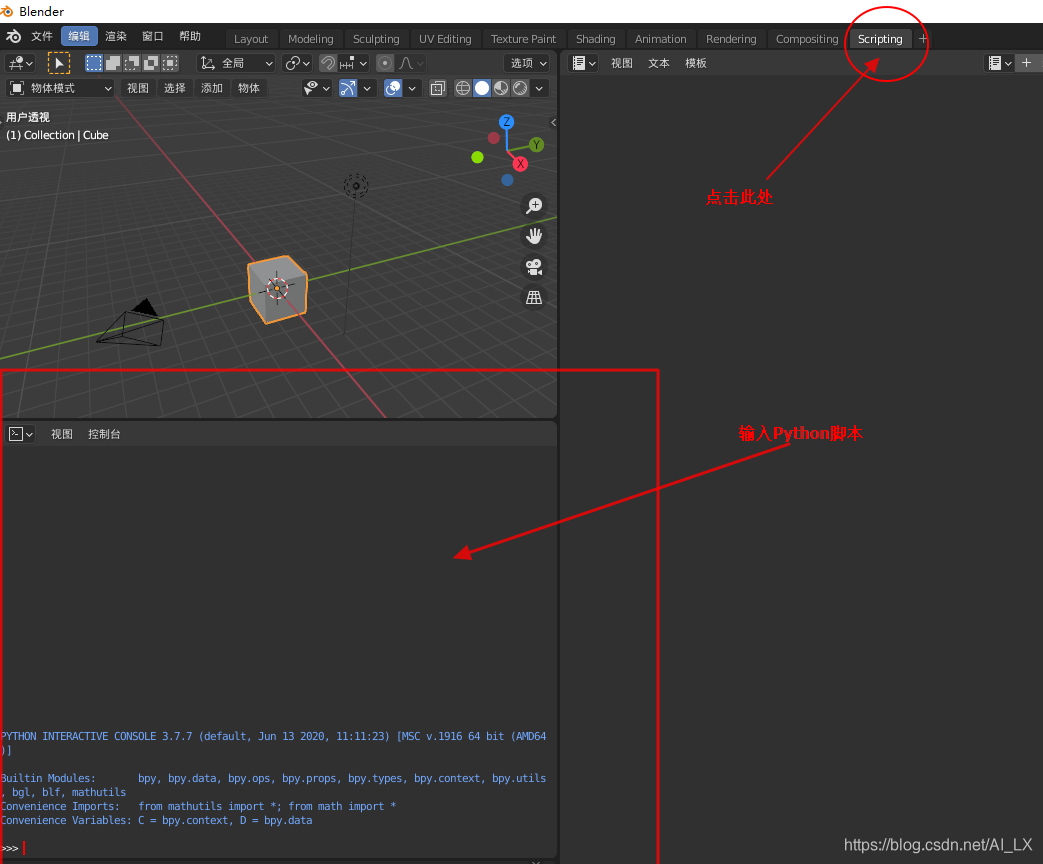Click the 模板 menu in text editor header

(x=696, y=63)
